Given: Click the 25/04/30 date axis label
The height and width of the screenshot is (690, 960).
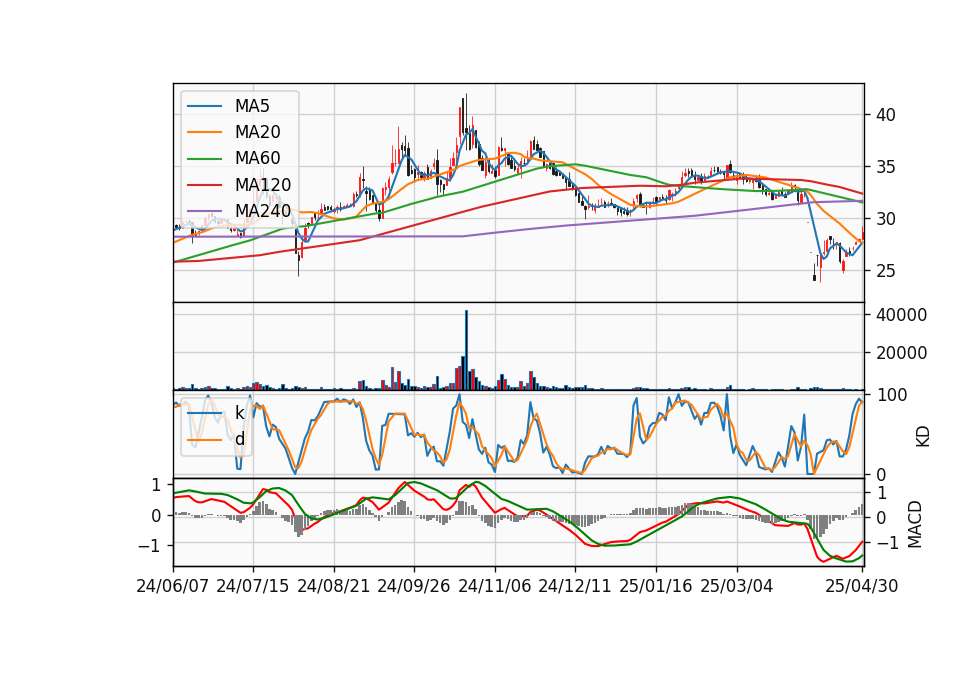Looking at the screenshot, I should 862,586.
